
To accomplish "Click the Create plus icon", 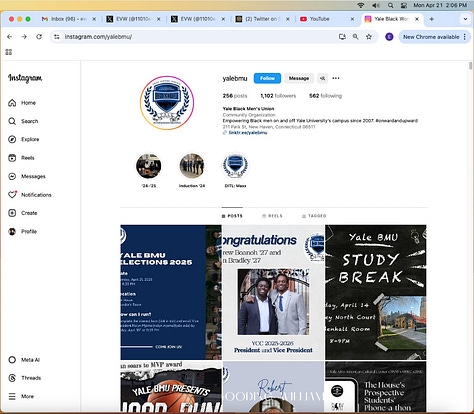I will pyautogui.click(x=12, y=213).
